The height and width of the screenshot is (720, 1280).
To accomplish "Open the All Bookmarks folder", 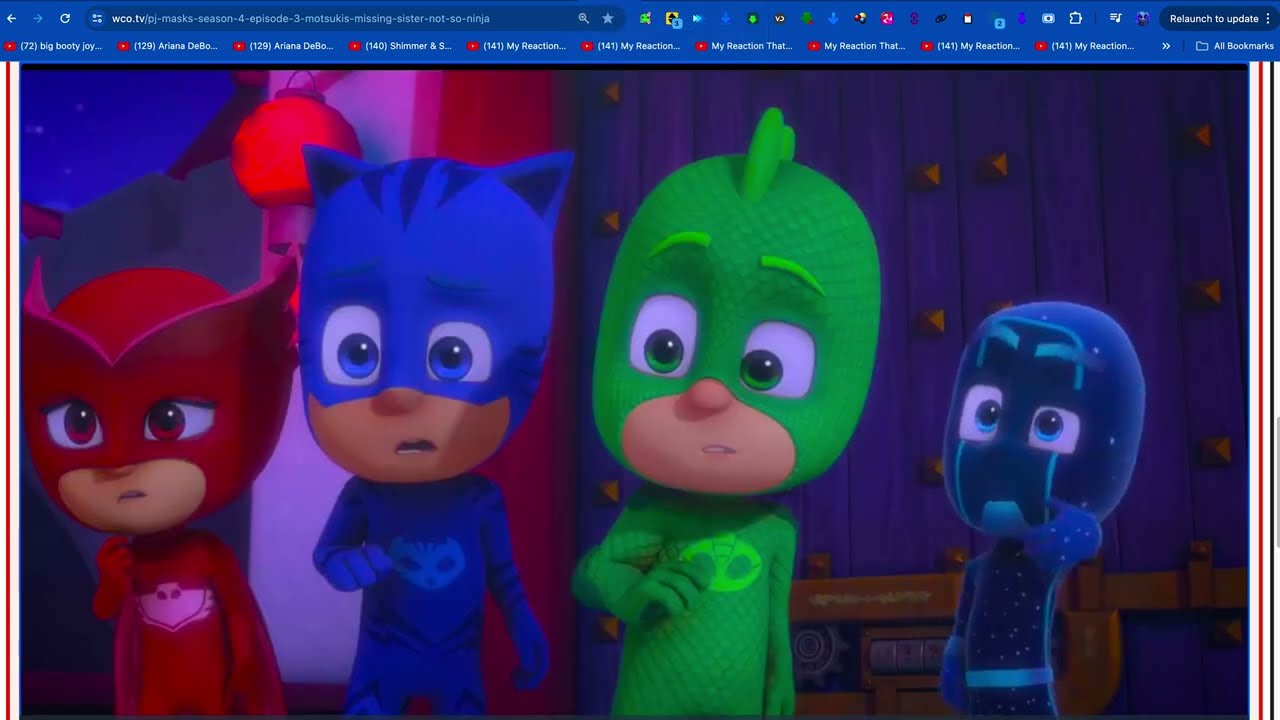I will pos(1235,46).
